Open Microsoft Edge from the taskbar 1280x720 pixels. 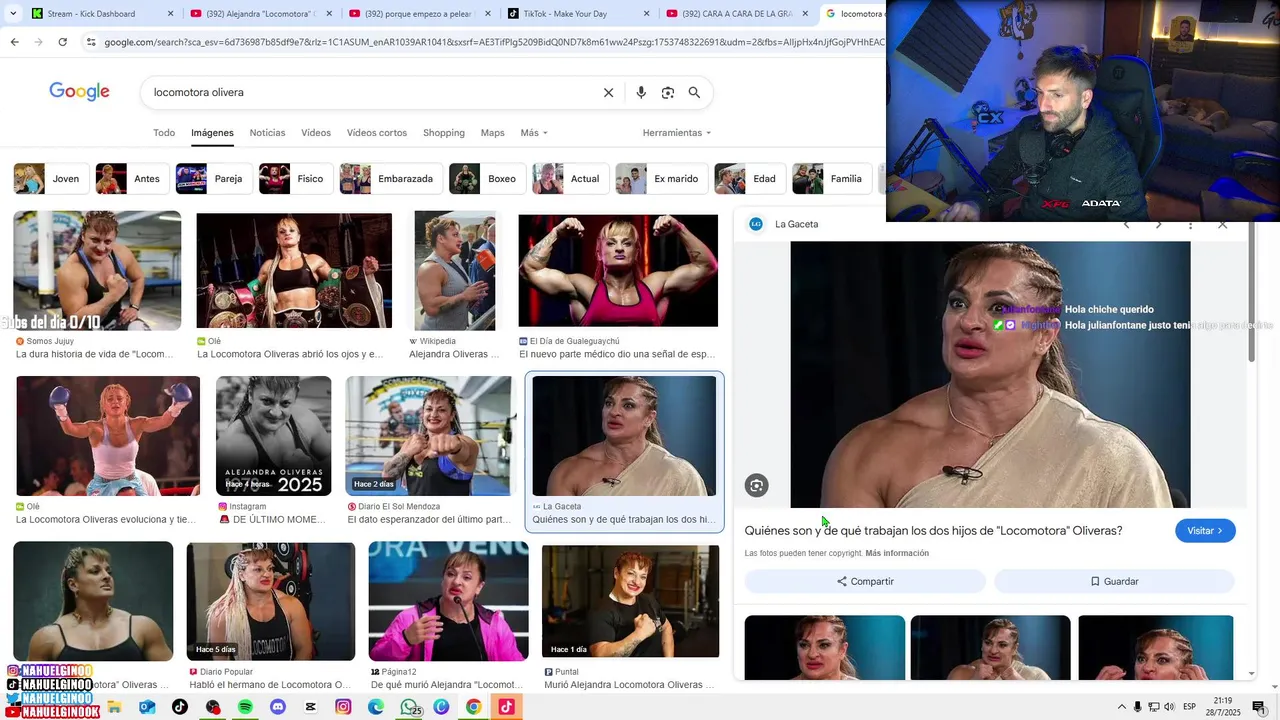pyautogui.click(x=376, y=707)
